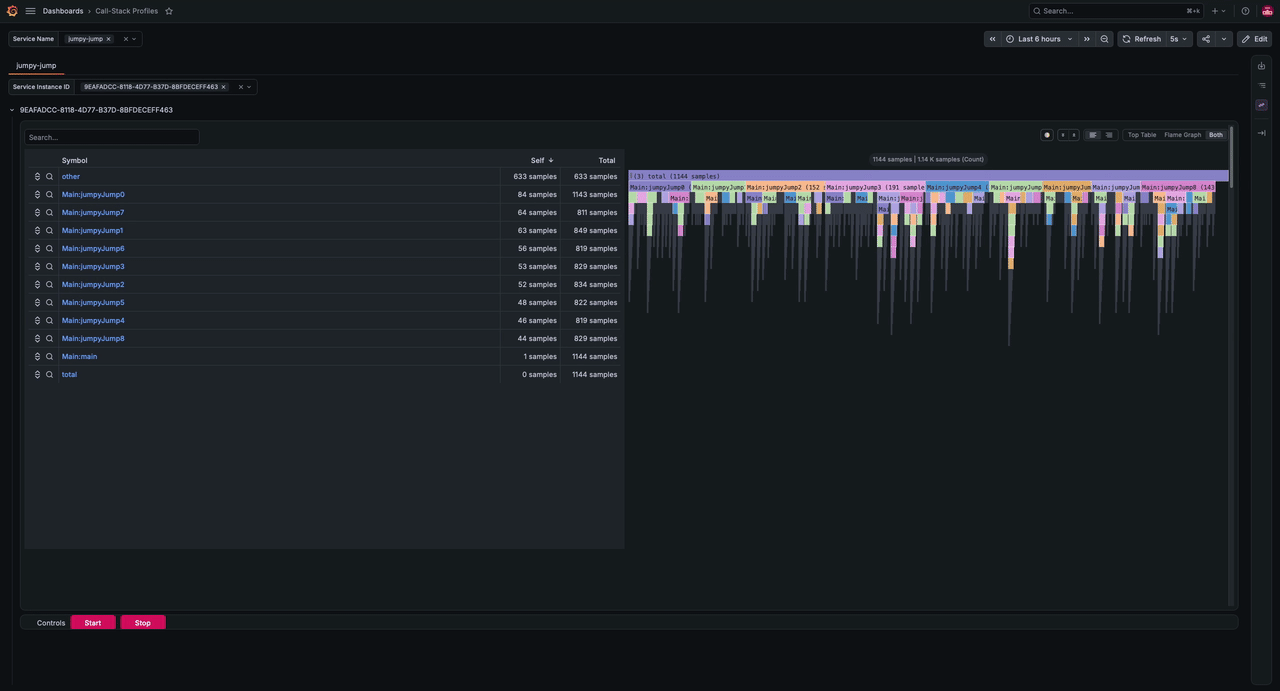Remove the service instance ID chip
This screenshot has height=691, width=1280.
click(x=223, y=87)
